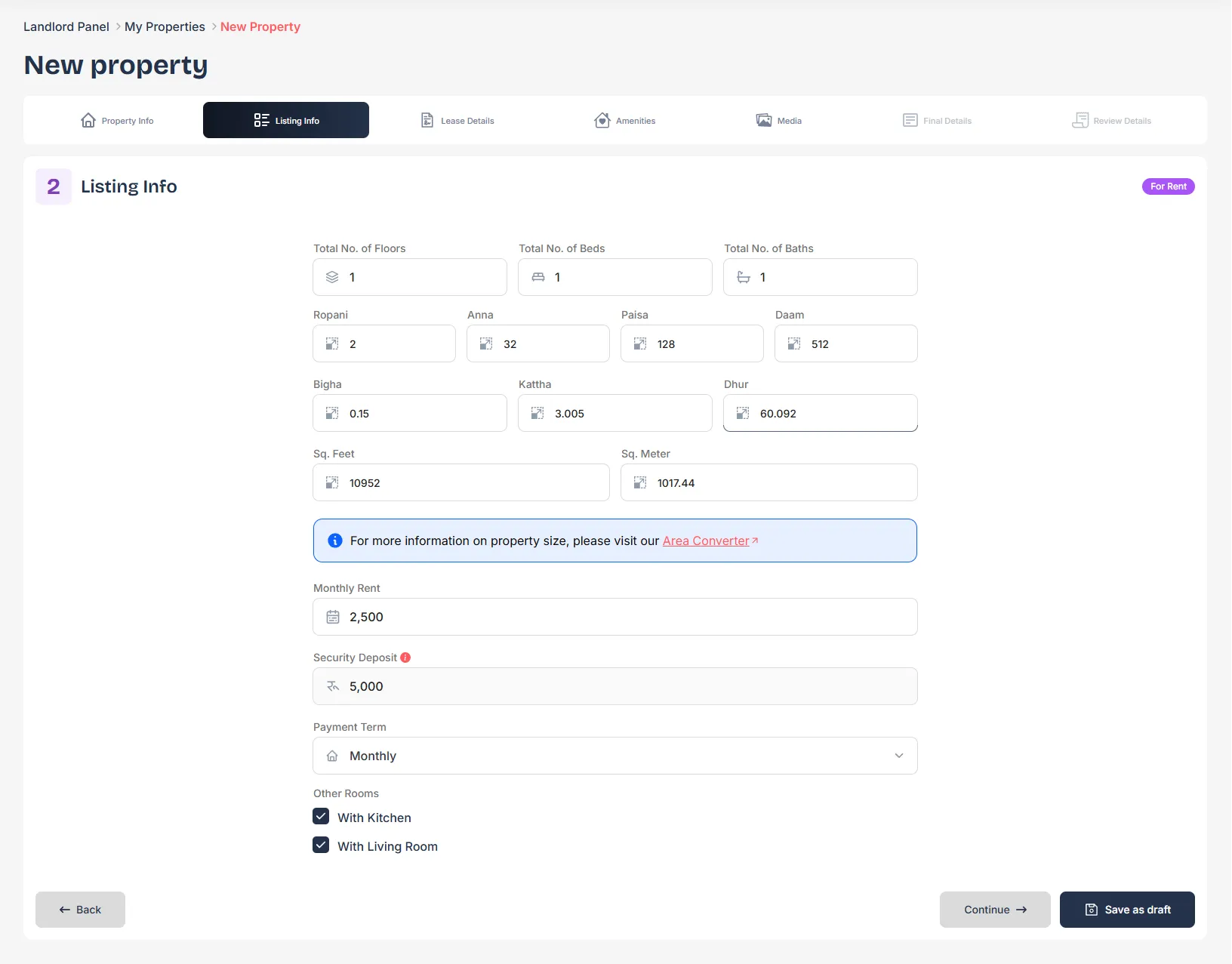Open the Amenities tab
Screen dimensions: 1232x964
coord(625,120)
